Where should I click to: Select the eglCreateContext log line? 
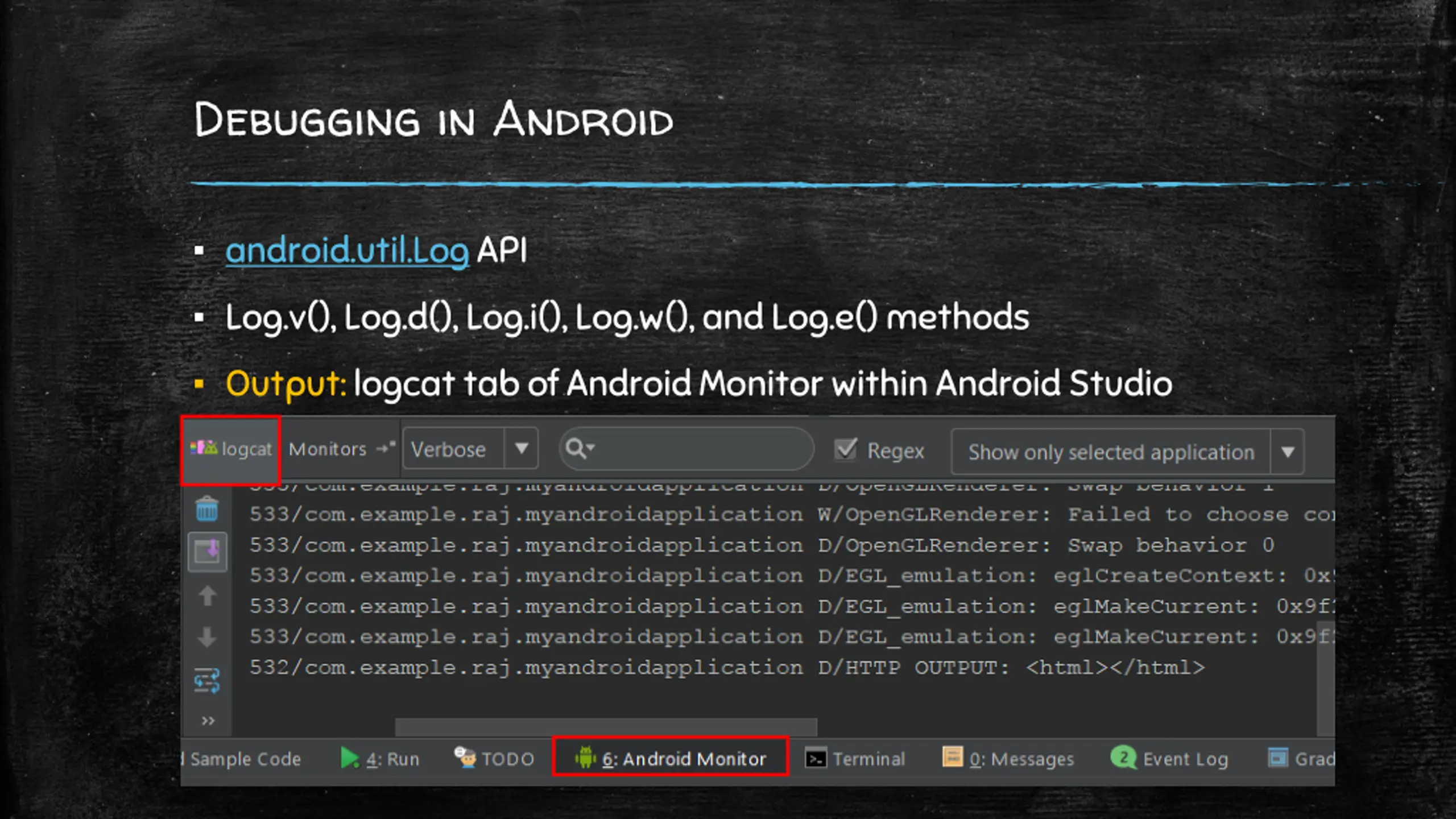pyautogui.click(x=792, y=576)
